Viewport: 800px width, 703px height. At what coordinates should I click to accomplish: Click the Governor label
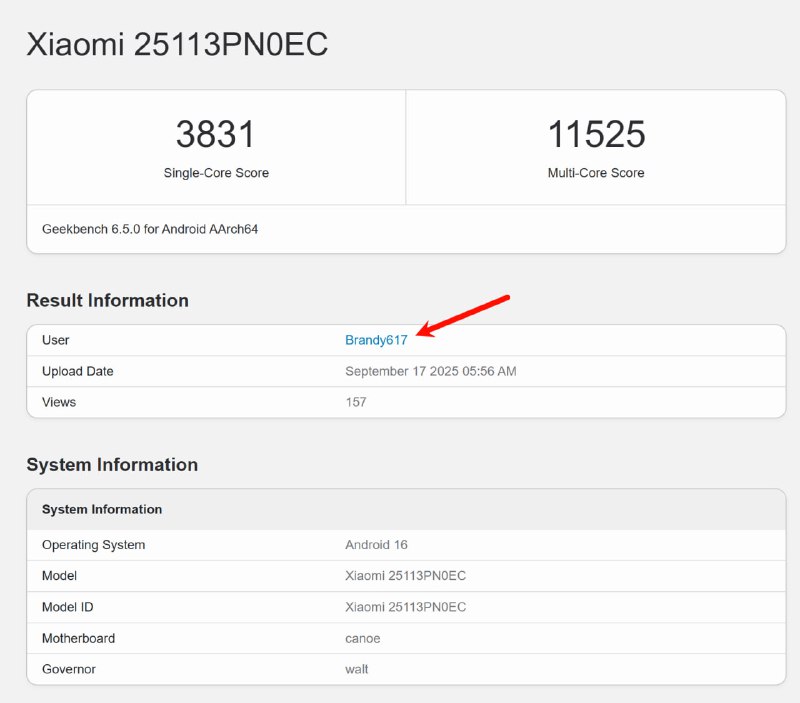point(69,669)
